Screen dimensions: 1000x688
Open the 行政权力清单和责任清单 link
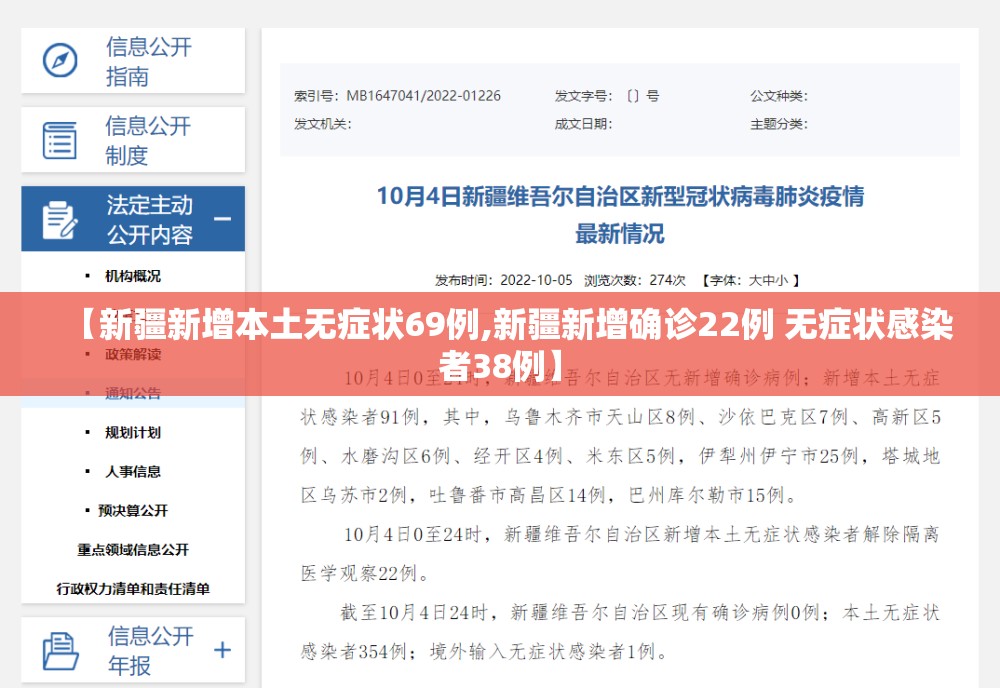tap(133, 589)
